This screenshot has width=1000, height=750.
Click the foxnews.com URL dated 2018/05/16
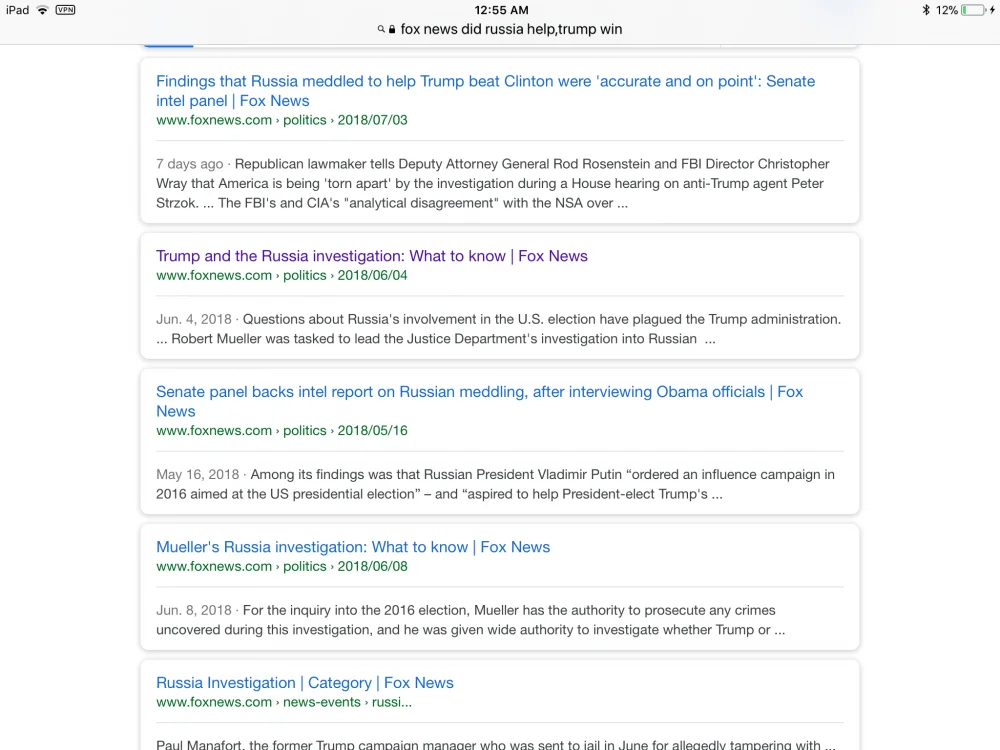tap(282, 430)
